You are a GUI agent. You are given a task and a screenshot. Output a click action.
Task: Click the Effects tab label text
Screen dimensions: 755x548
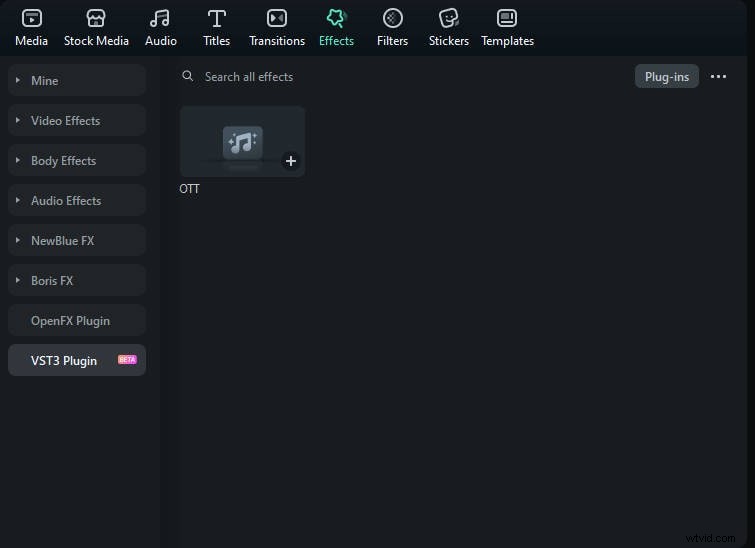click(x=337, y=41)
